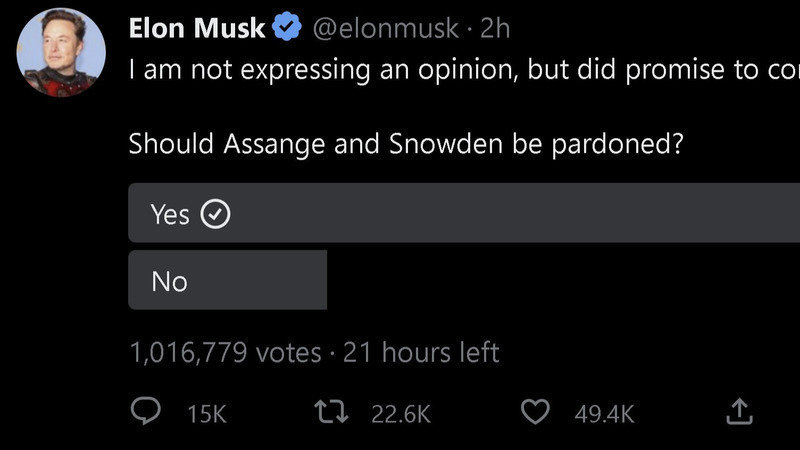
Task: Click the 1,016,779 votes text
Action: click(x=225, y=352)
